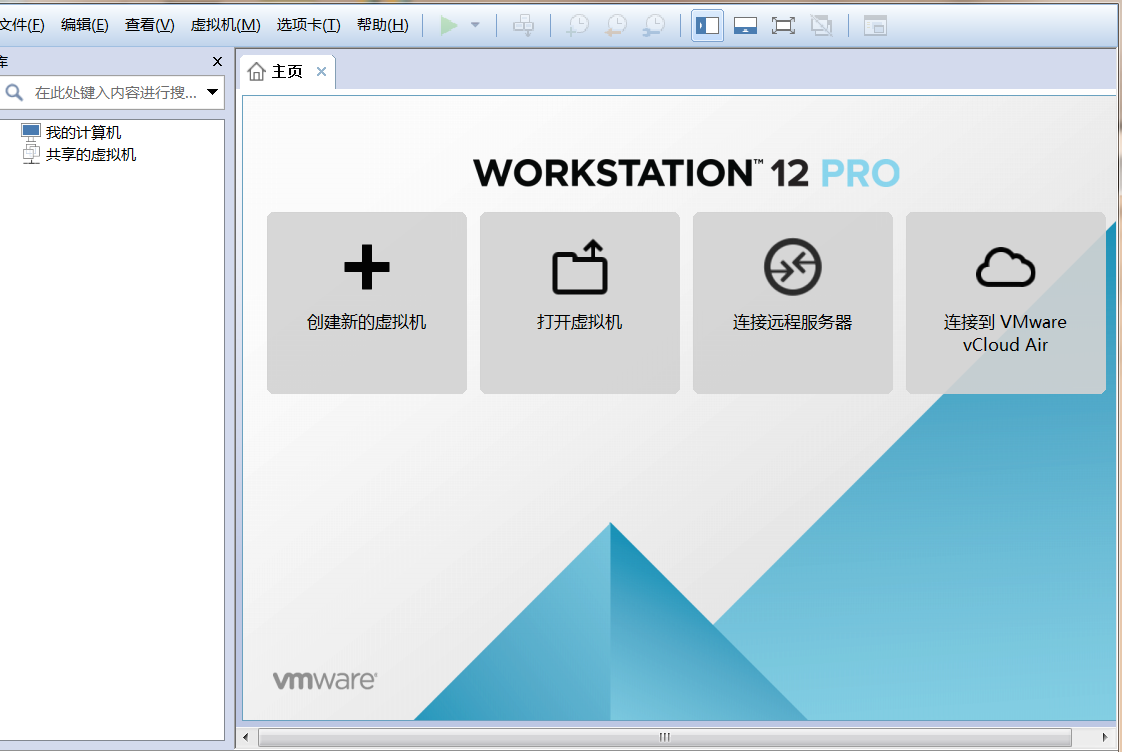Toggle the library sidebar view icon

(x=708, y=26)
